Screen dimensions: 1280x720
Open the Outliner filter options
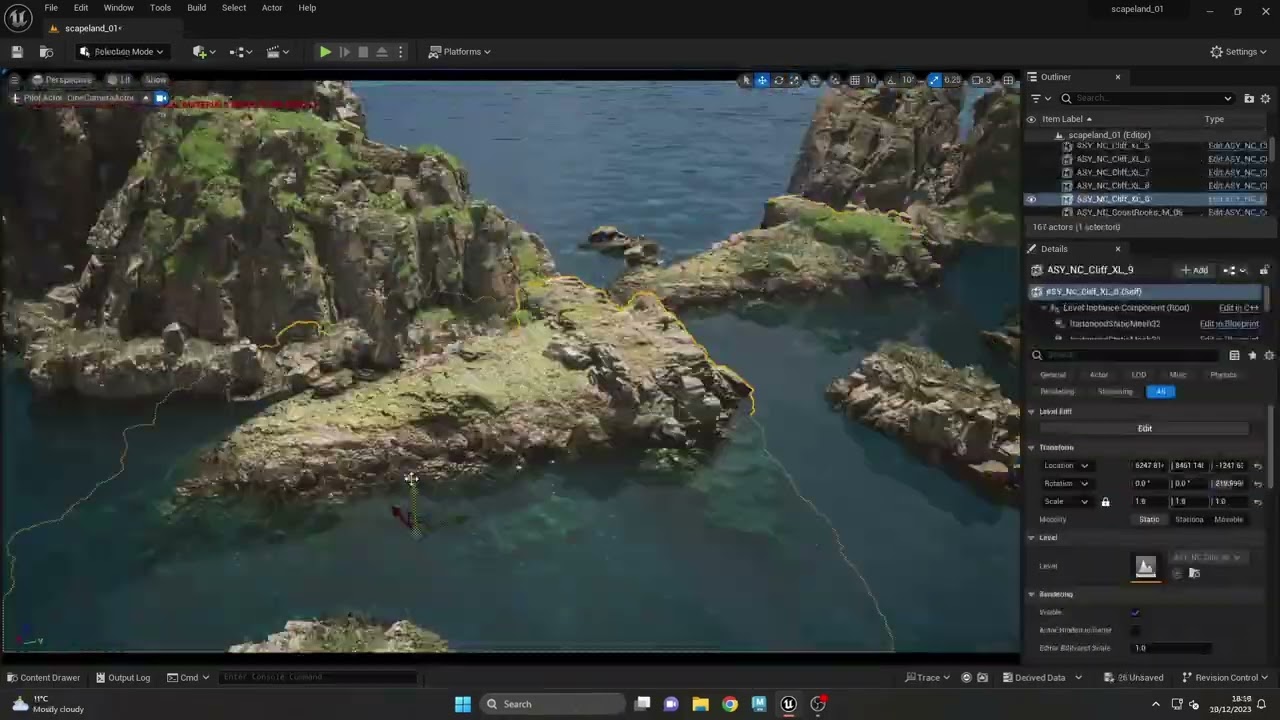point(1040,98)
